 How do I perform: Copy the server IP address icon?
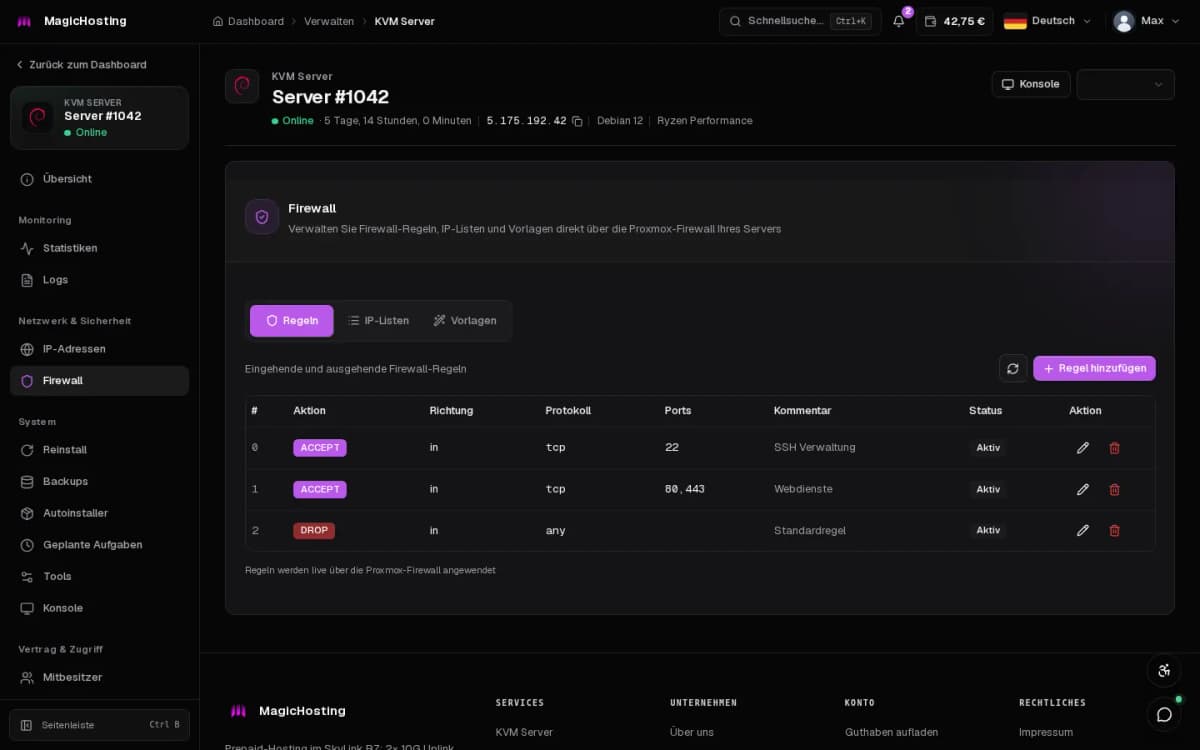(577, 121)
